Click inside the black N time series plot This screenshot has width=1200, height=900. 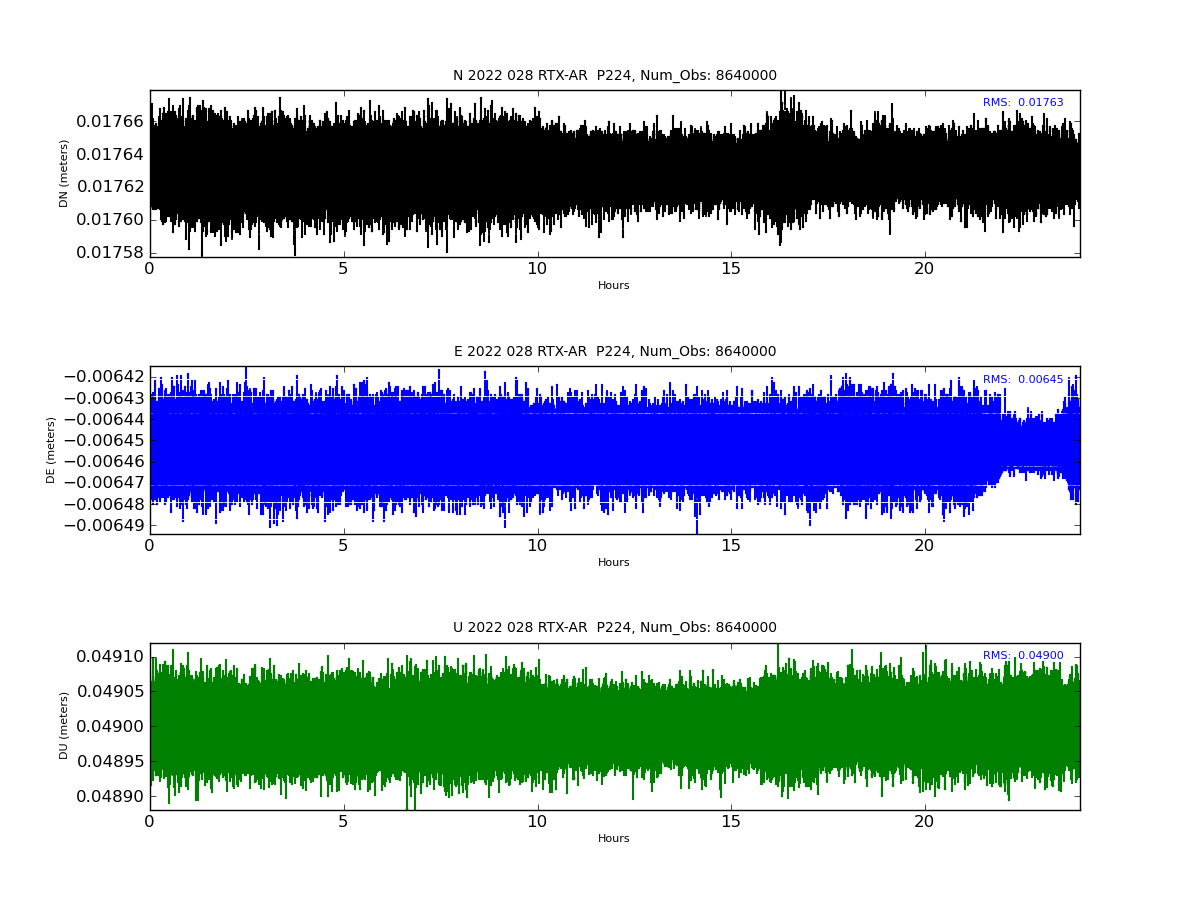click(615, 174)
